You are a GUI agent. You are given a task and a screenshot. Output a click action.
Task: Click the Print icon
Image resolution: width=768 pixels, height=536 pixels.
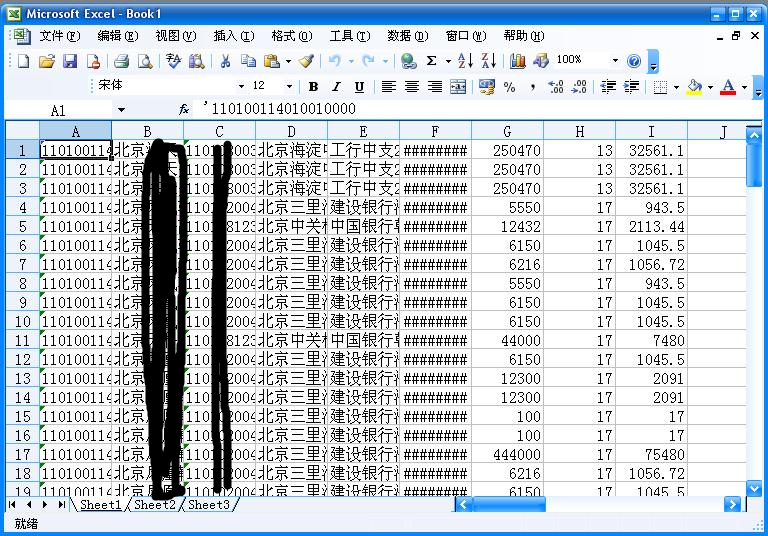pyautogui.click(x=121, y=61)
